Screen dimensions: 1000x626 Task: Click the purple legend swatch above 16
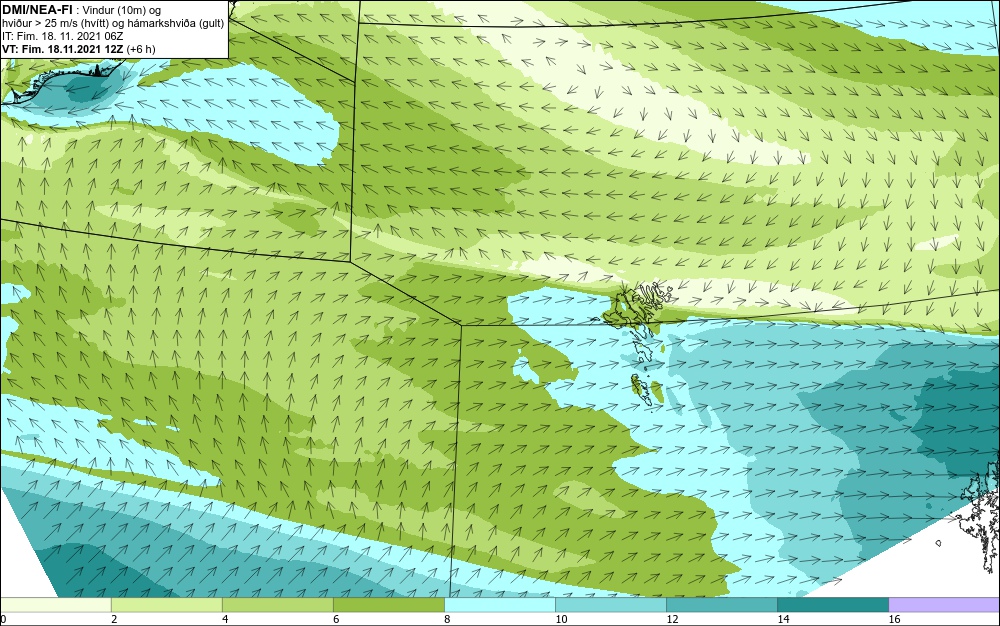click(944, 605)
